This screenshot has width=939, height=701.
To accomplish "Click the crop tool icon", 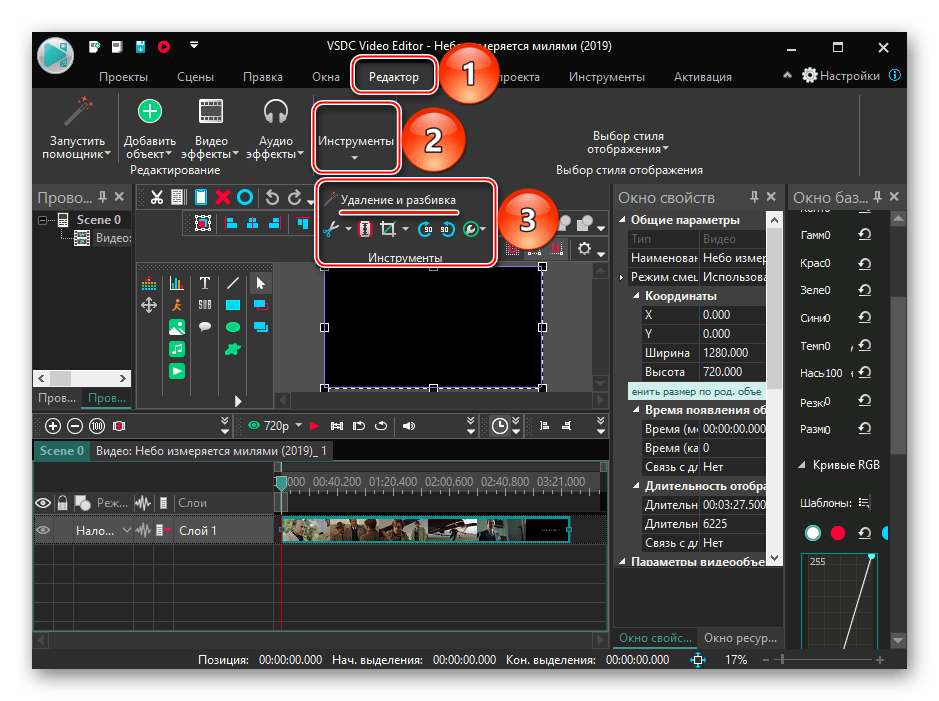I will tap(387, 229).
